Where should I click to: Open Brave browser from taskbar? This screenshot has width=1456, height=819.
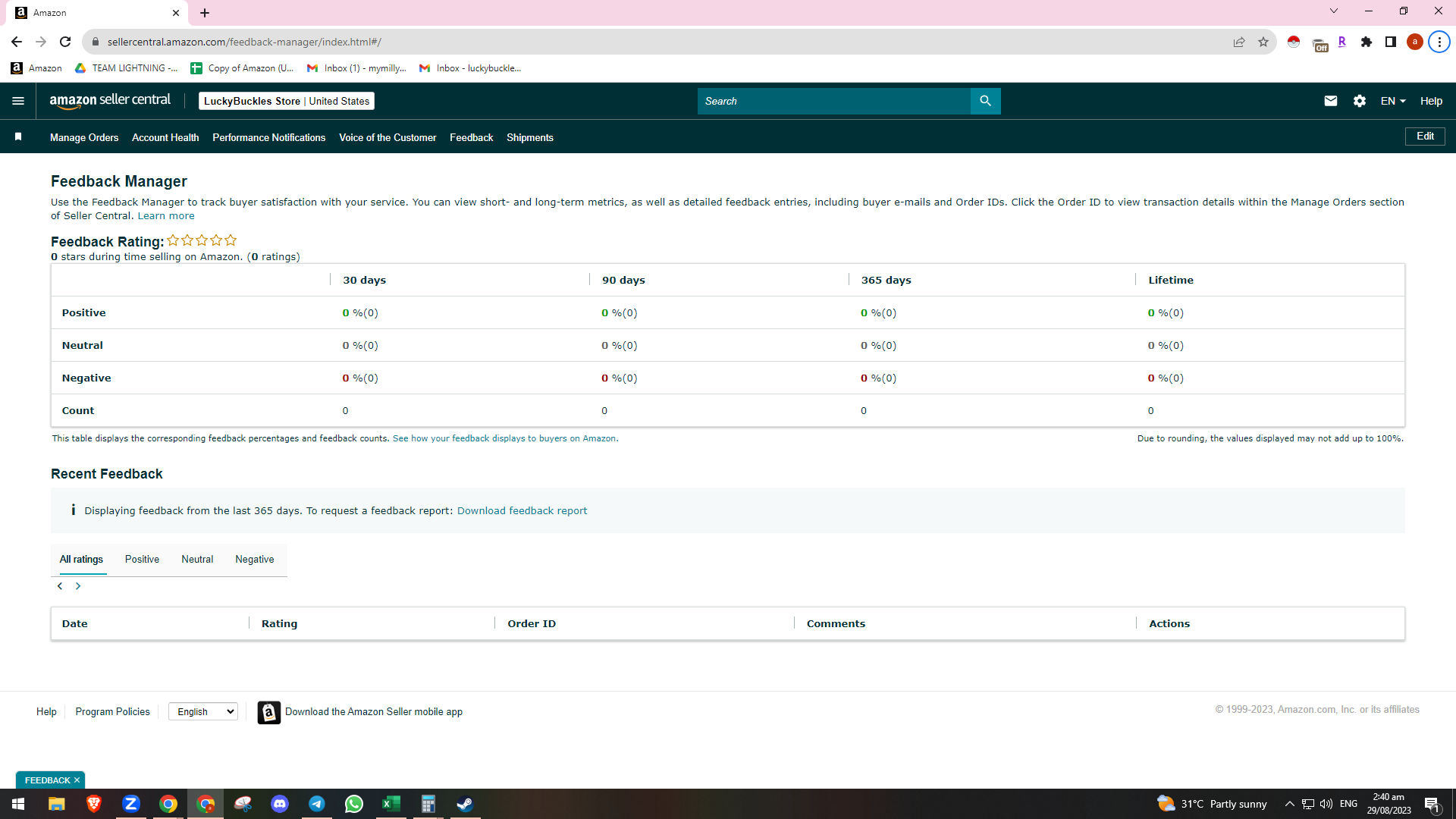tap(94, 804)
